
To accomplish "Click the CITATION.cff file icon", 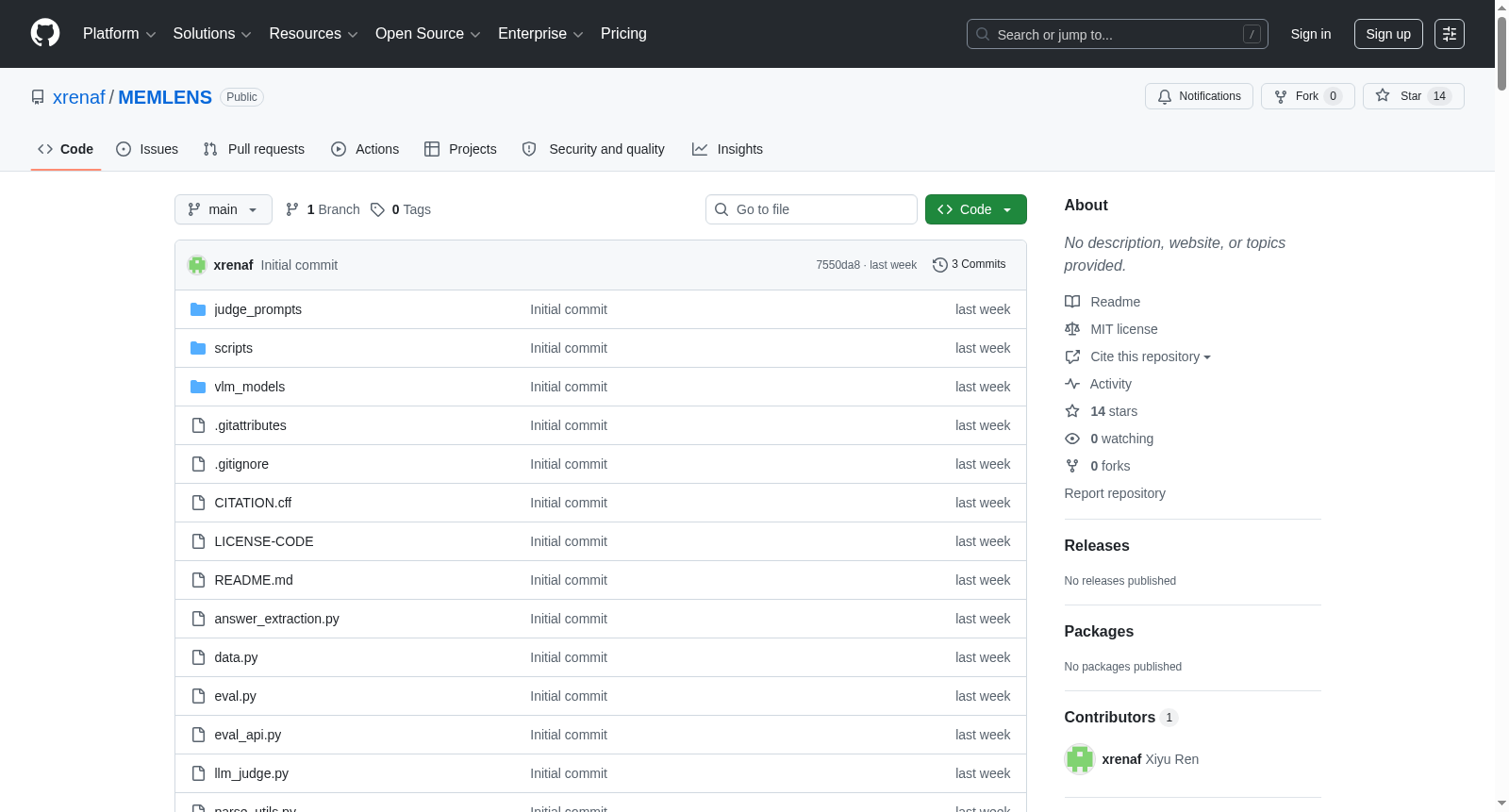I will click(x=198, y=503).
